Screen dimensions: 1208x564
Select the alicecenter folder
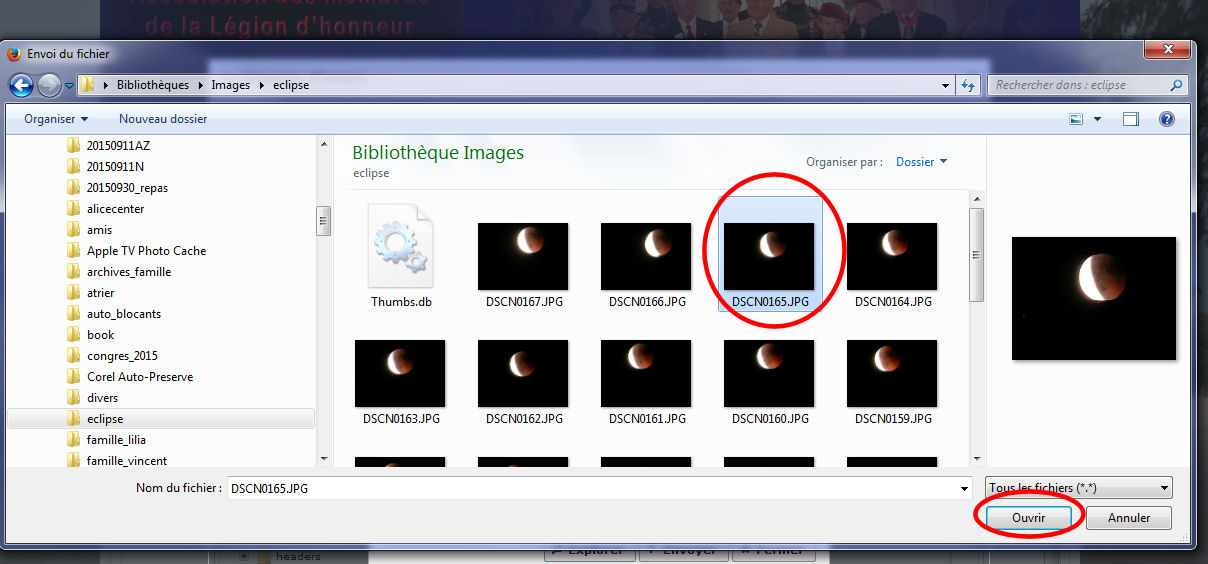pos(115,208)
